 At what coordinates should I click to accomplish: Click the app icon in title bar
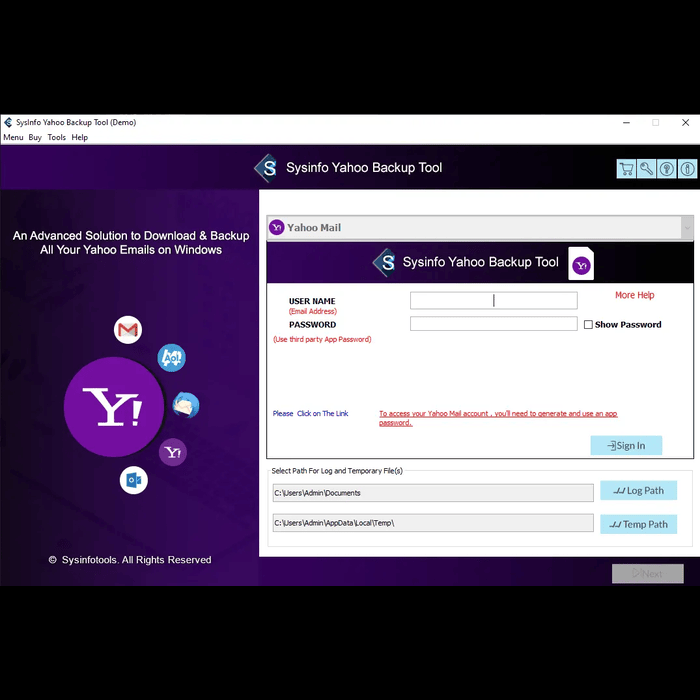(x=8, y=122)
